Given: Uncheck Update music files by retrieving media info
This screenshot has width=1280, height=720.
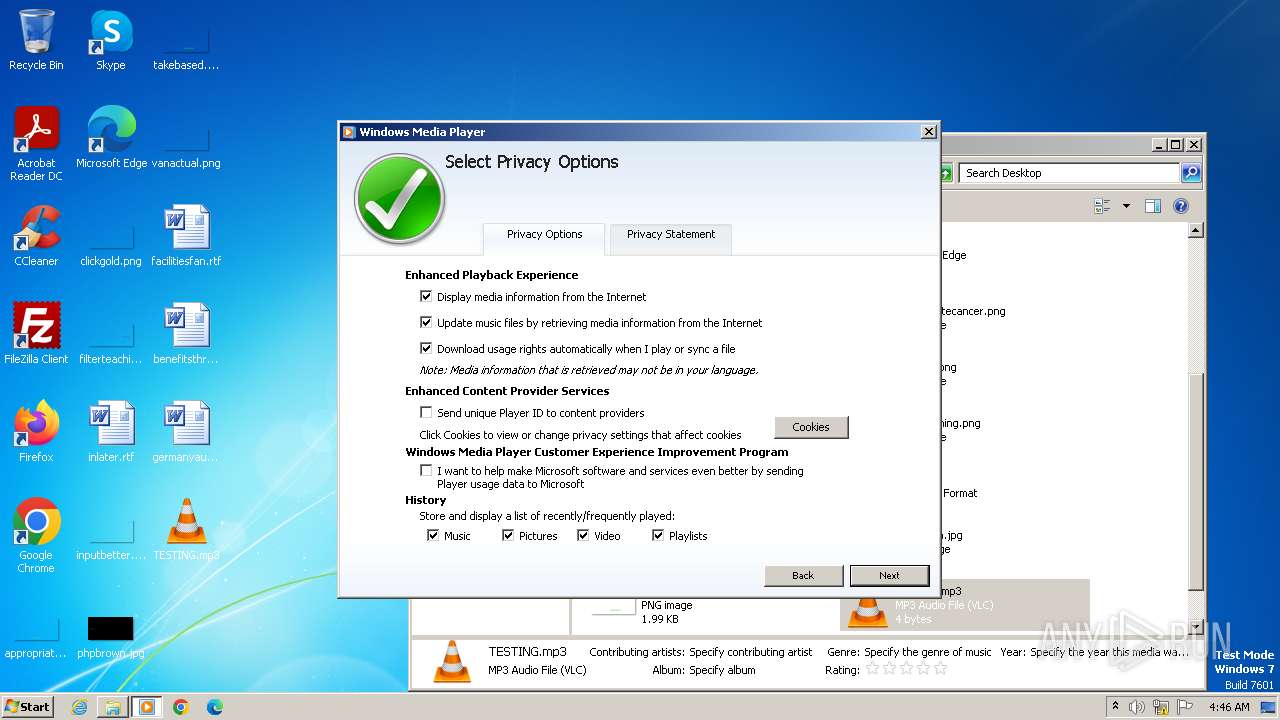Looking at the screenshot, I should click(426, 323).
